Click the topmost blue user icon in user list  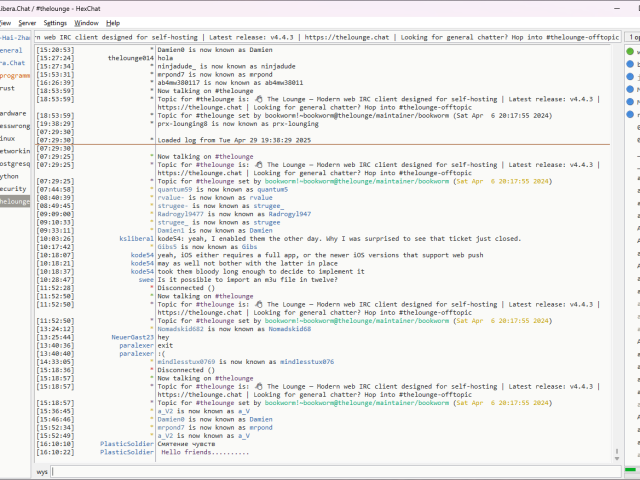[629, 63]
